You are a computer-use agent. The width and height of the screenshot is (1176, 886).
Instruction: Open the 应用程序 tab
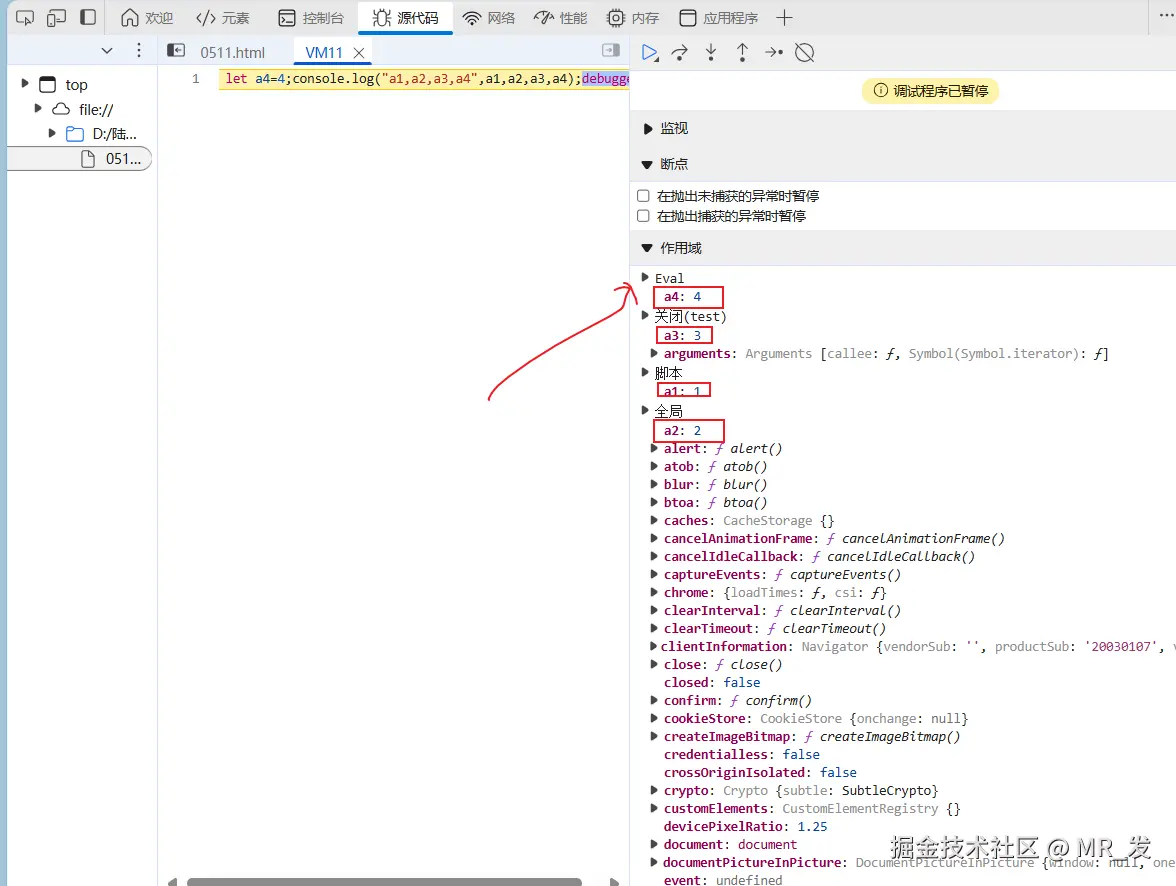pyautogui.click(x=718, y=18)
